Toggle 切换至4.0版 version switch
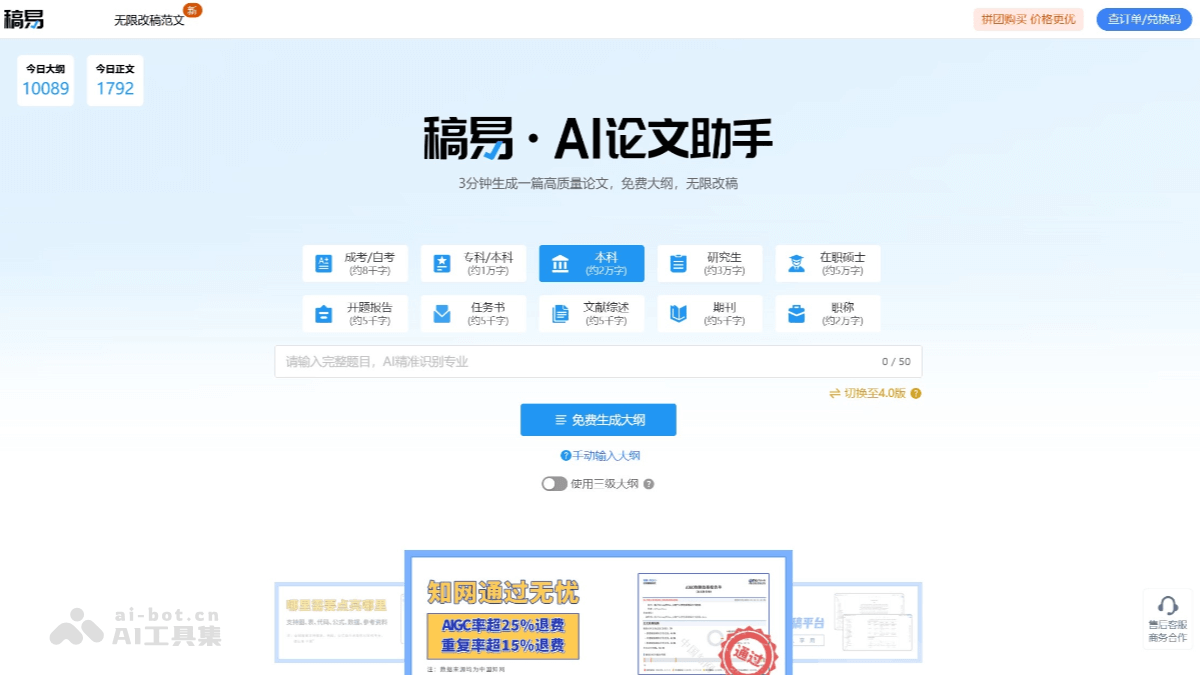Image resolution: width=1200 pixels, height=675 pixels. tap(868, 393)
